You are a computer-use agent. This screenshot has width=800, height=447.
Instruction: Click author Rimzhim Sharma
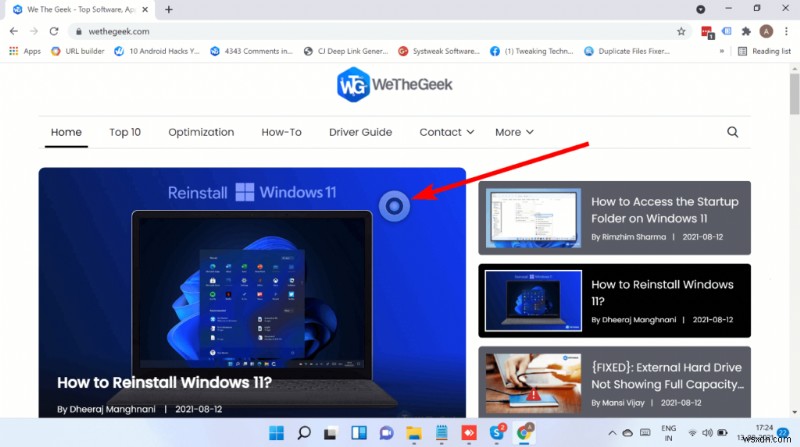click(x=634, y=237)
